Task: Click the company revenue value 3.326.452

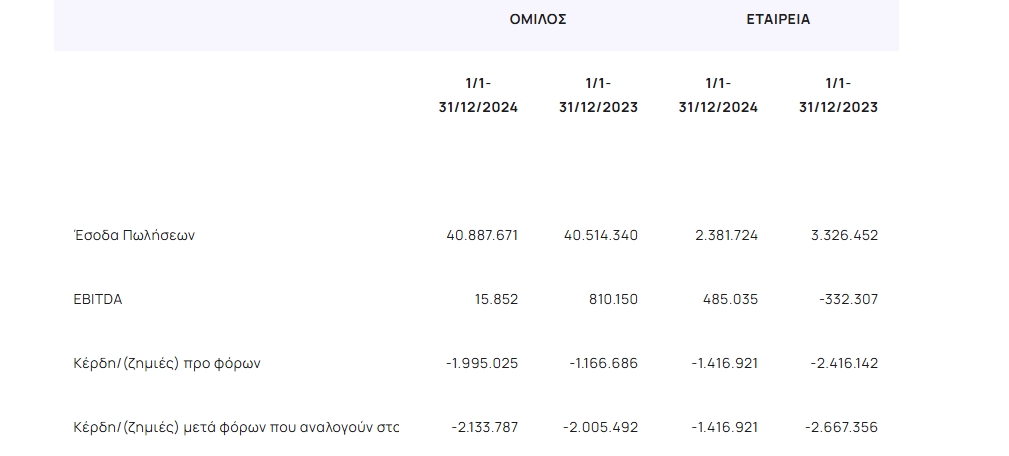Action: [x=844, y=235]
